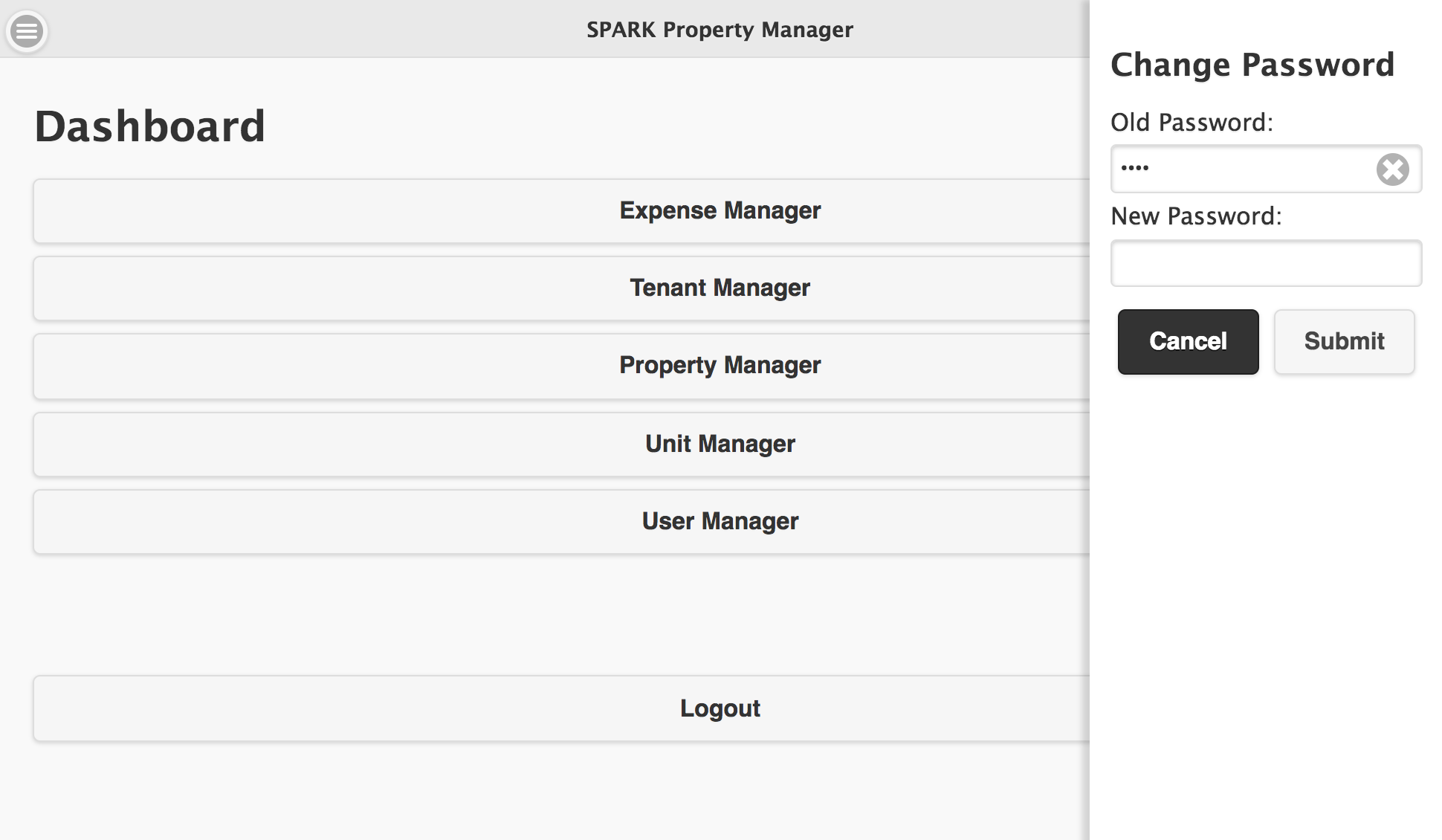The height and width of the screenshot is (840, 1442).
Task: Click the masked dots in Old Password
Action: [1135, 168]
